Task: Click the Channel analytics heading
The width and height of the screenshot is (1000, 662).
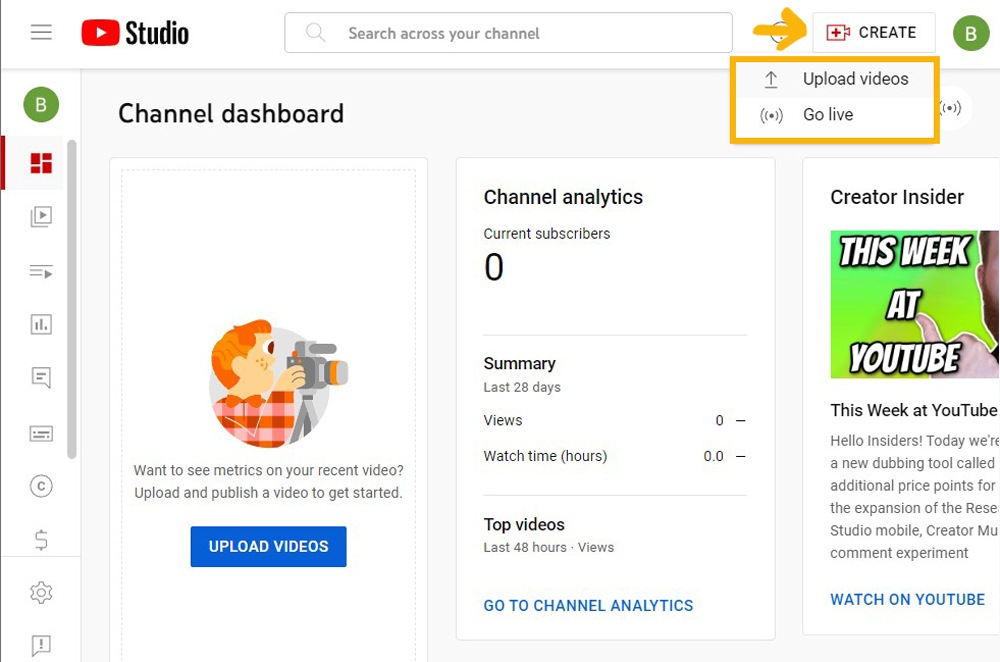Action: click(x=563, y=197)
